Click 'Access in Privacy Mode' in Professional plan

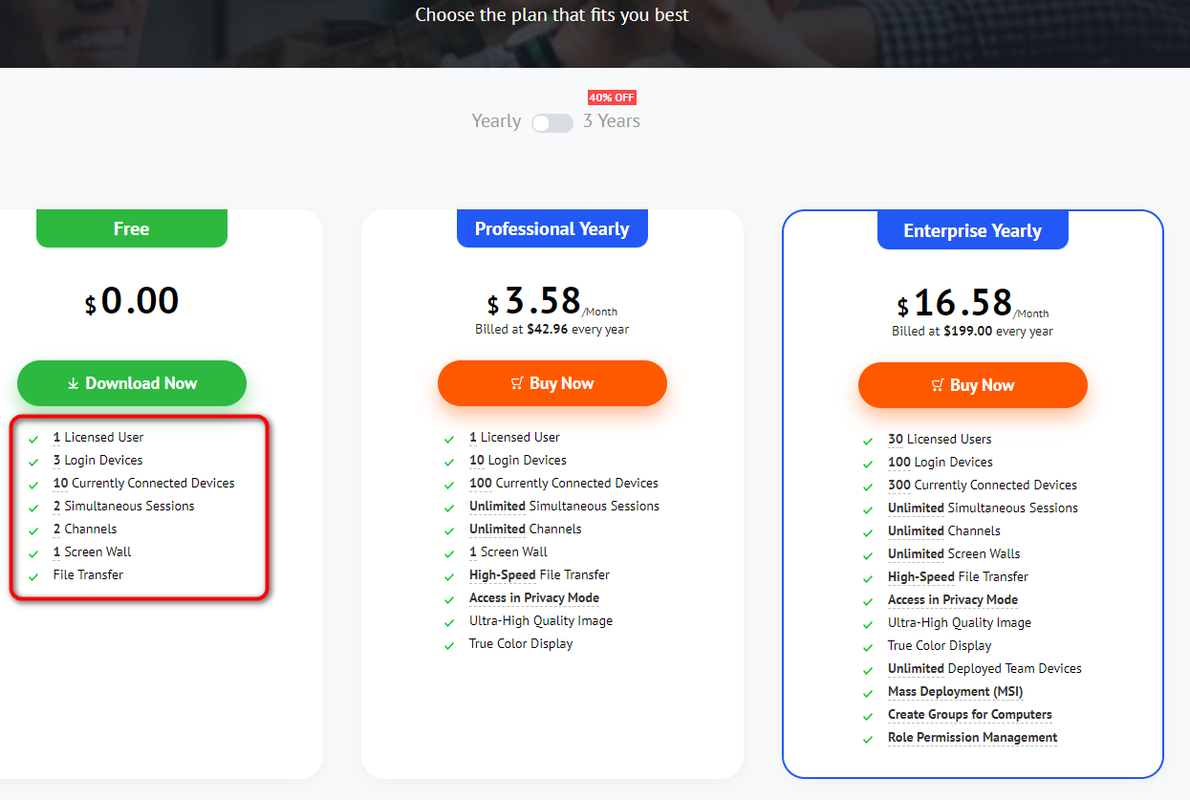tap(534, 597)
